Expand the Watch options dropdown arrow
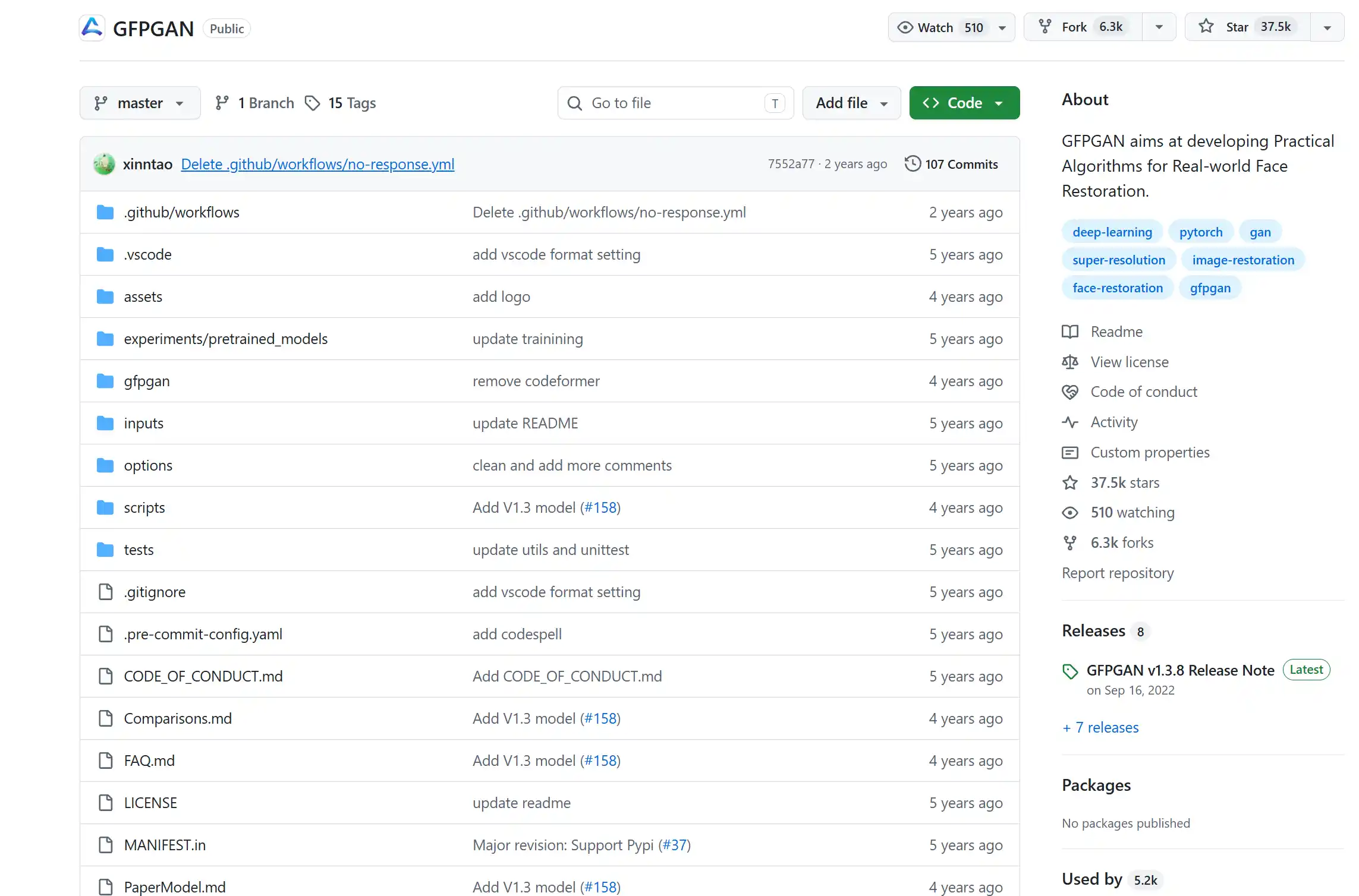Screen dimensions: 1359x896 point(1002,27)
